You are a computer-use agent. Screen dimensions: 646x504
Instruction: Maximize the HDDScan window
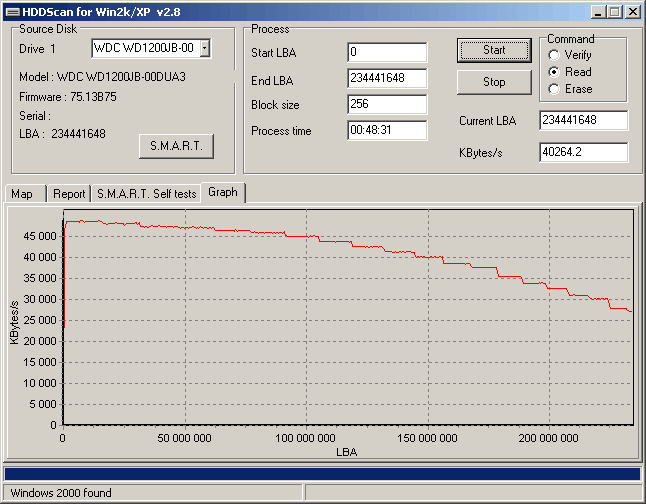coord(613,12)
